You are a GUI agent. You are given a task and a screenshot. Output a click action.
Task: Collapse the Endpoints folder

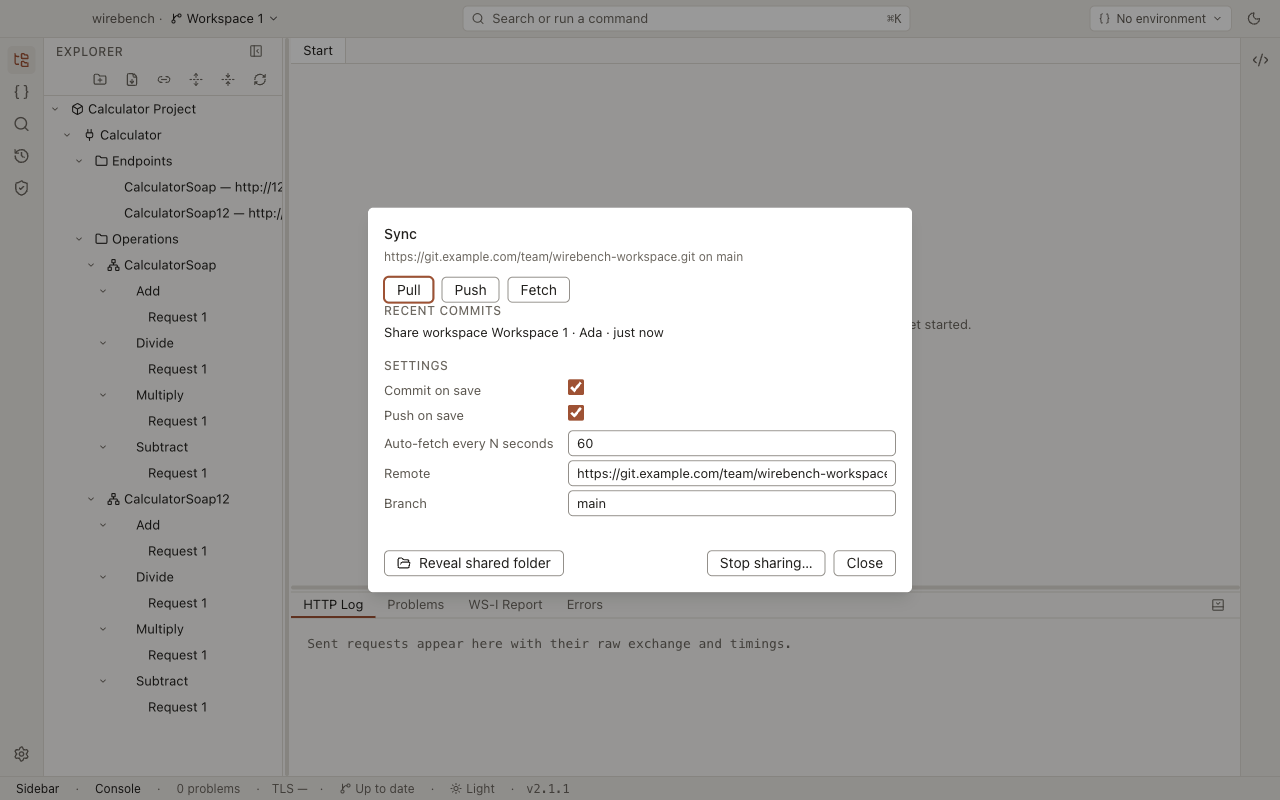80,161
